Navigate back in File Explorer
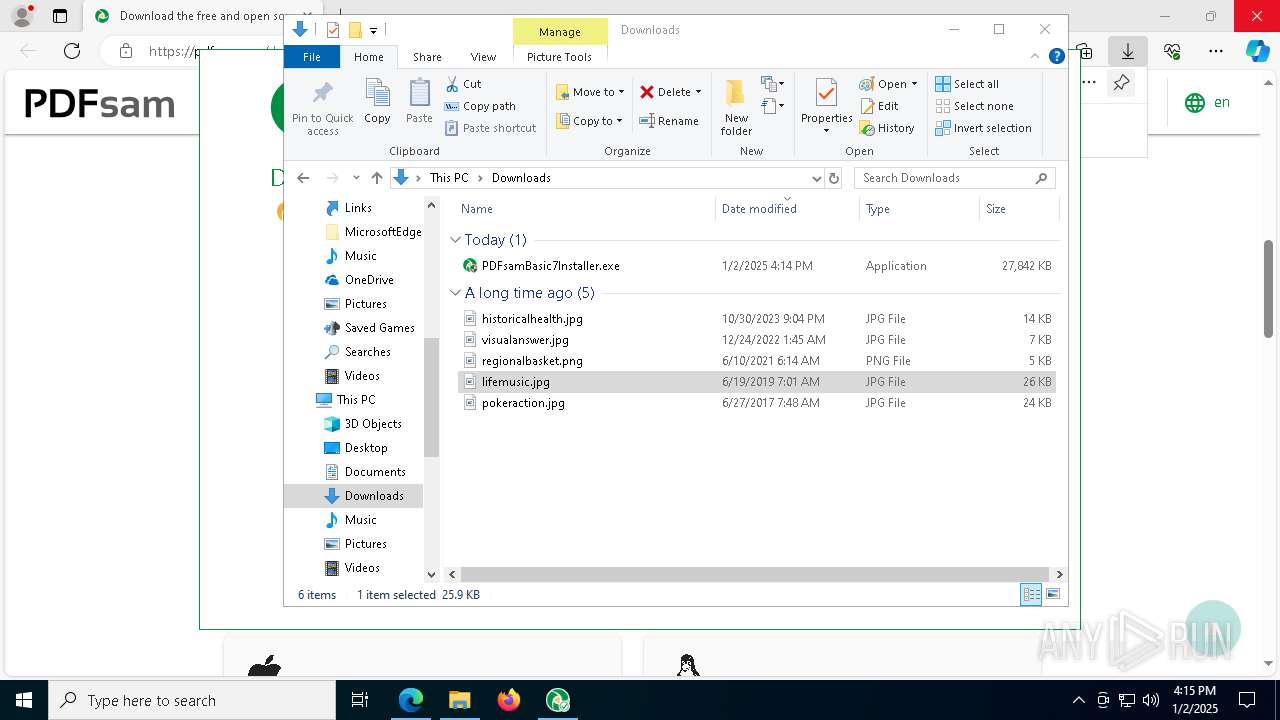 [x=303, y=178]
